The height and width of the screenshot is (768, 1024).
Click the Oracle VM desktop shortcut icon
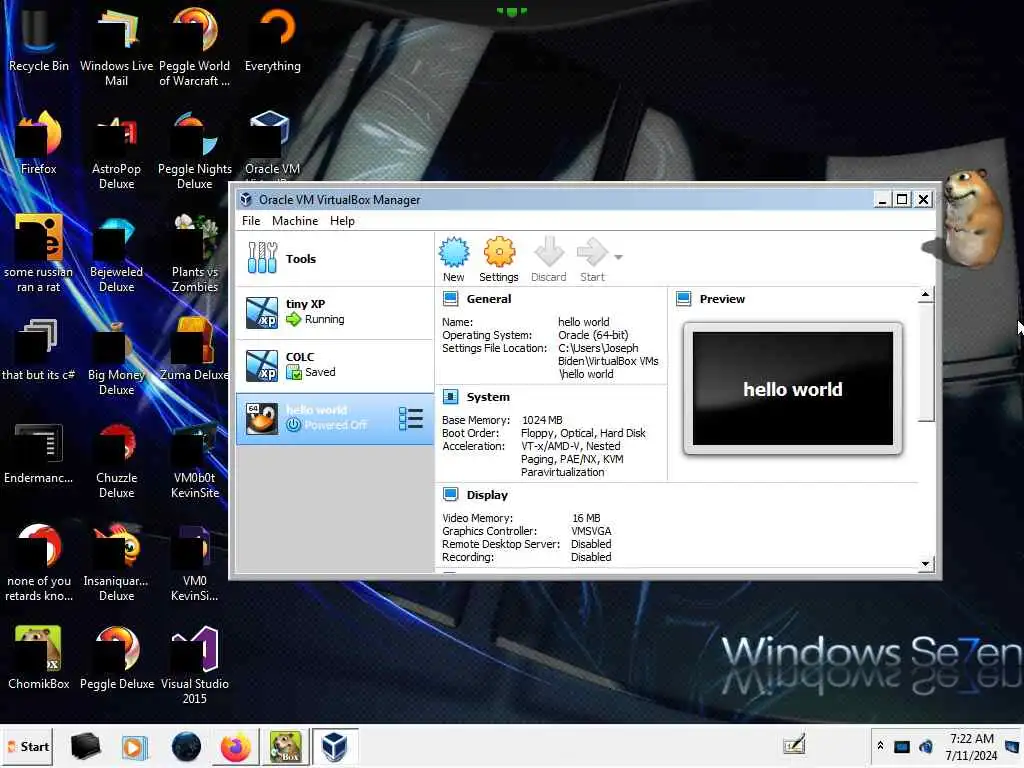(x=273, y=144)
